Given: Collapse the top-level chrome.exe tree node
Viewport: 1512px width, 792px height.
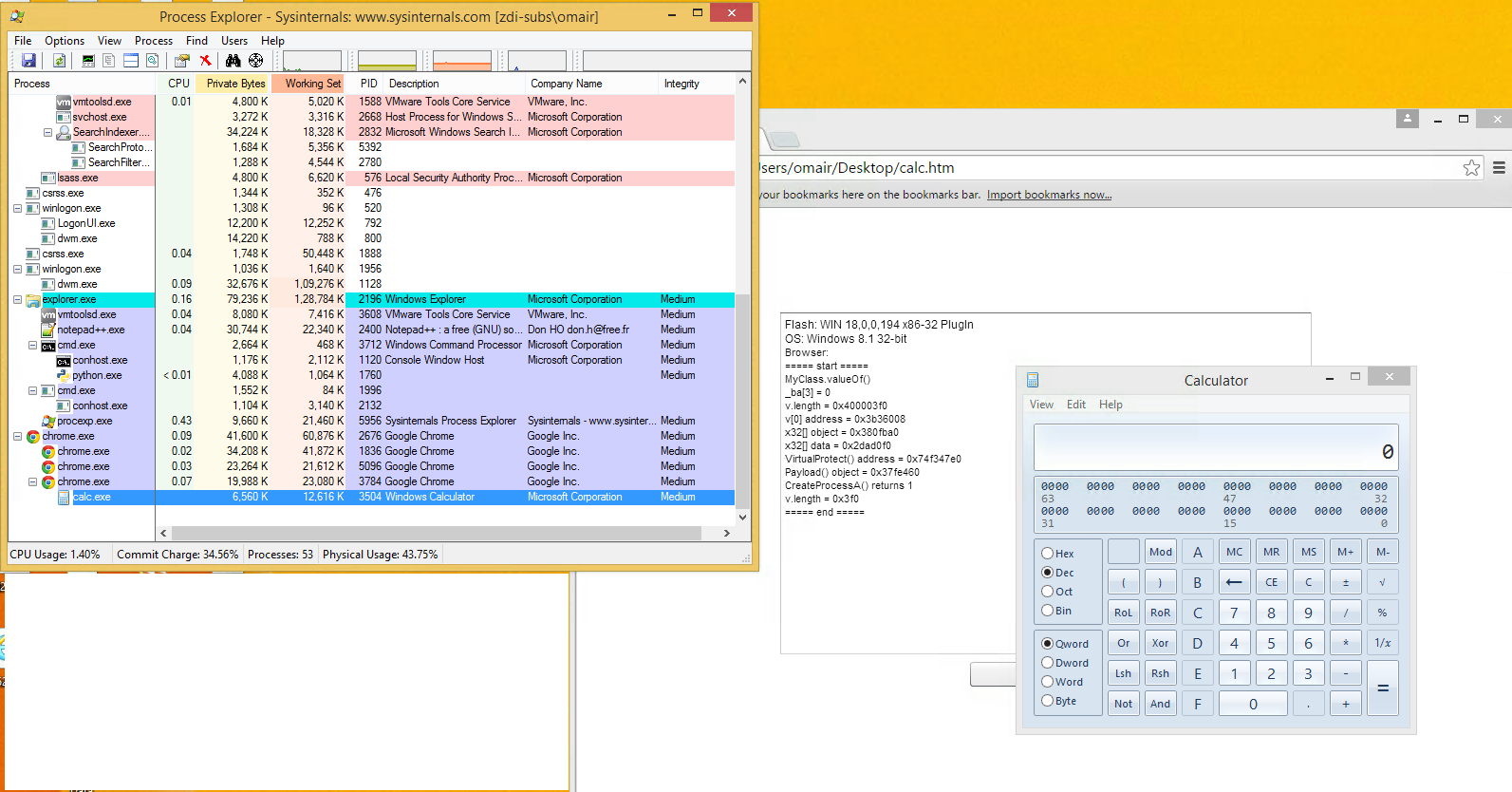Looking at the screenshot, I should point(17,436).
